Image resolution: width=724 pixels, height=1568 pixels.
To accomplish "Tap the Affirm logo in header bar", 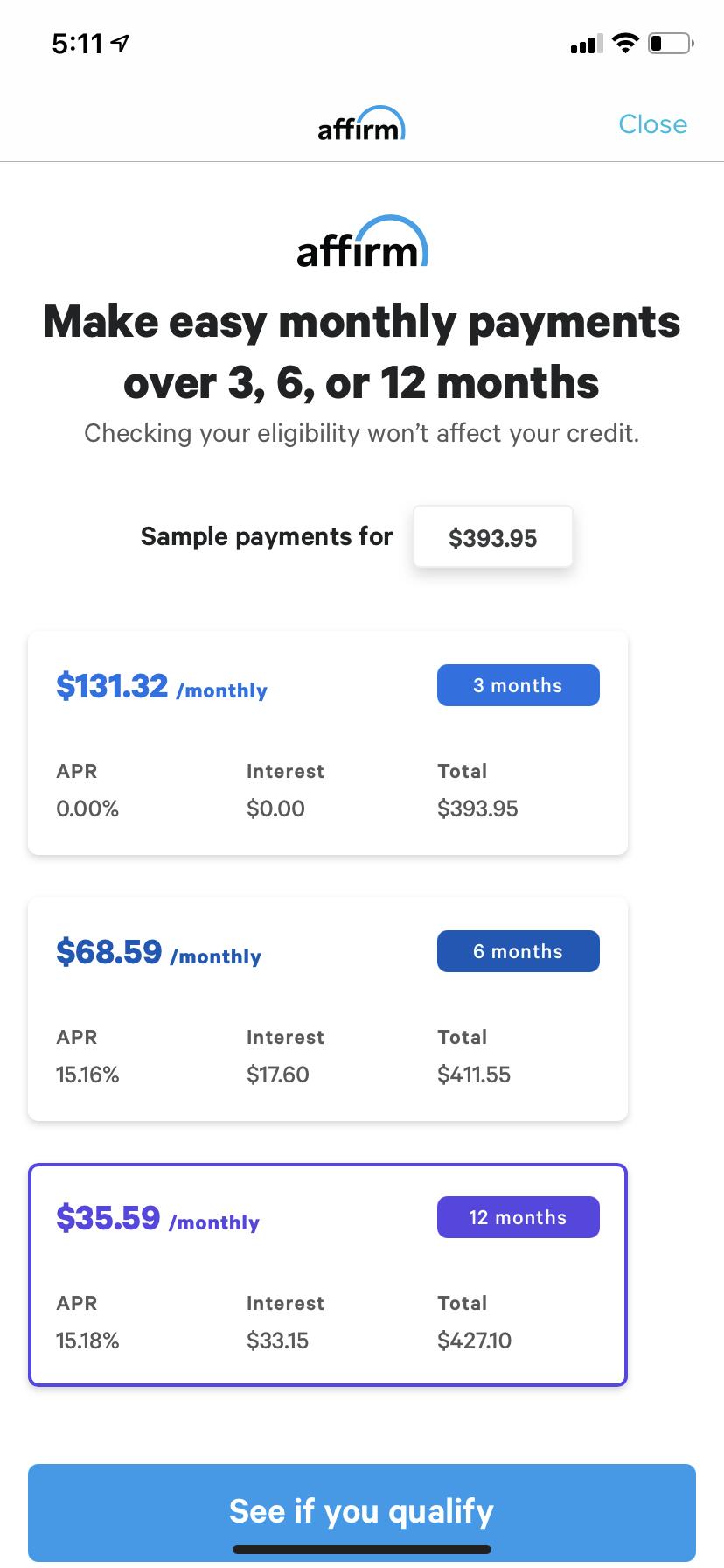I will pos(361,124).
